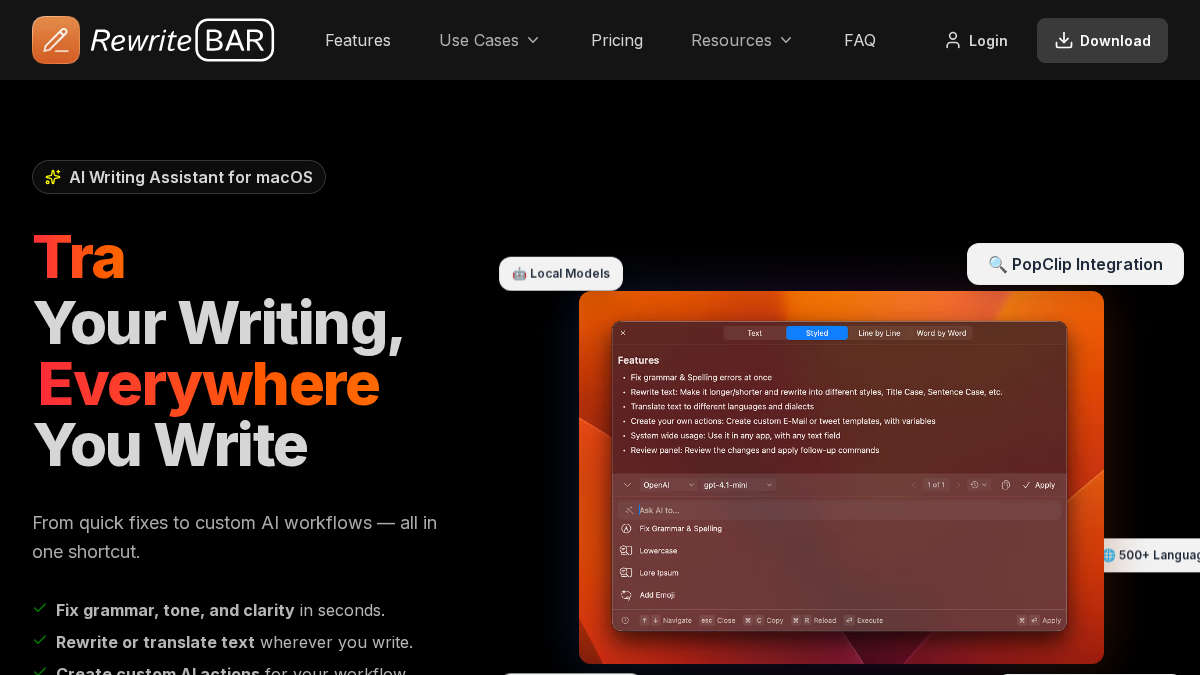Click the green checkmark next to 'Fix grammar, tone, and clarity'
The height and width of the screenshot is (675, 1200).
tap(40, 608)
